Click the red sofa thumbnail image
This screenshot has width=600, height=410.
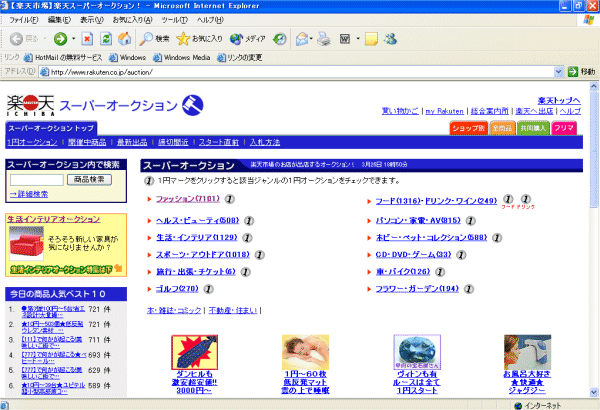pyautogui.click(x=26, y=241)
